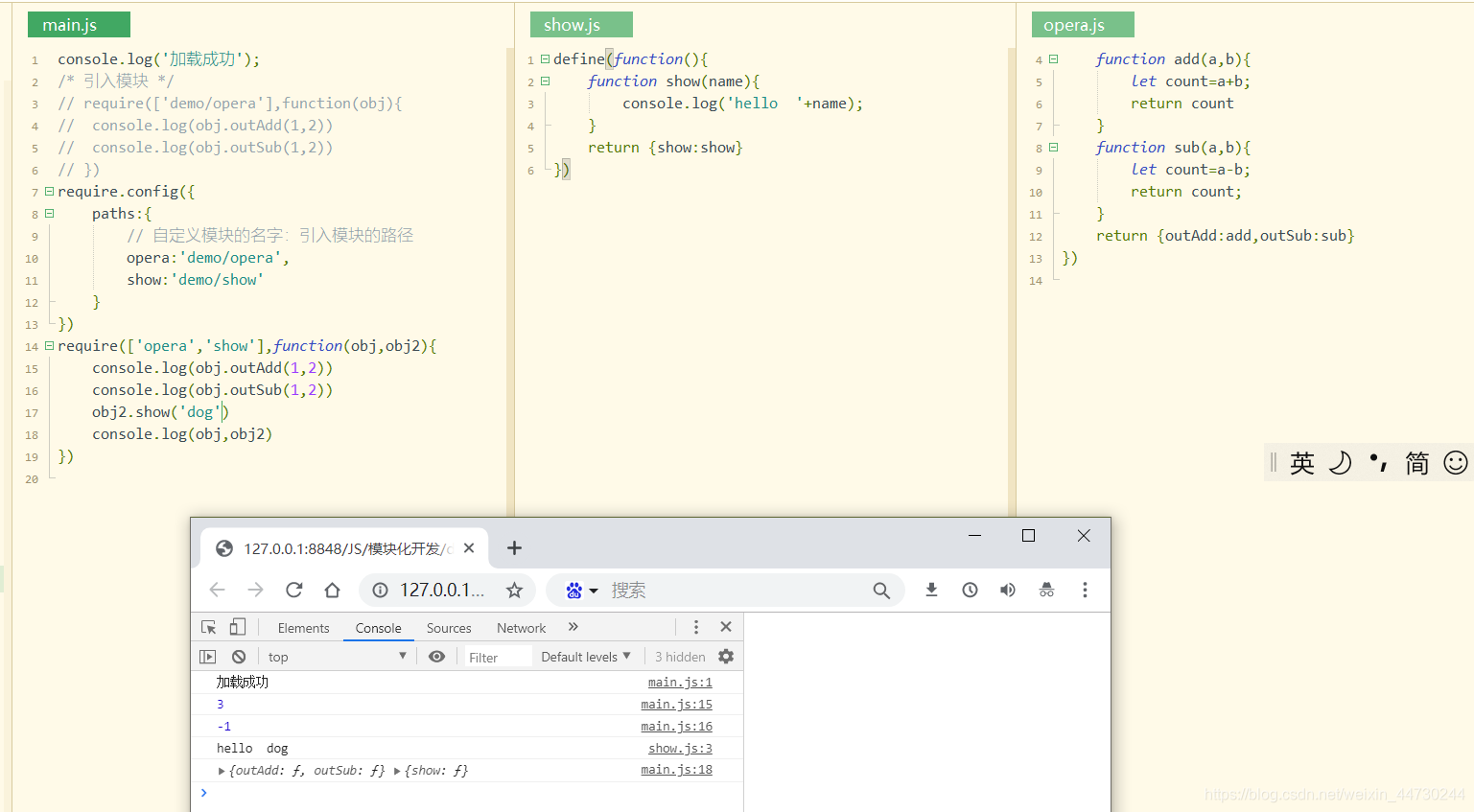Open the browser three-dot menu
The width and height of the screenshot is (1474, 812).
(x=1085, y=590)
